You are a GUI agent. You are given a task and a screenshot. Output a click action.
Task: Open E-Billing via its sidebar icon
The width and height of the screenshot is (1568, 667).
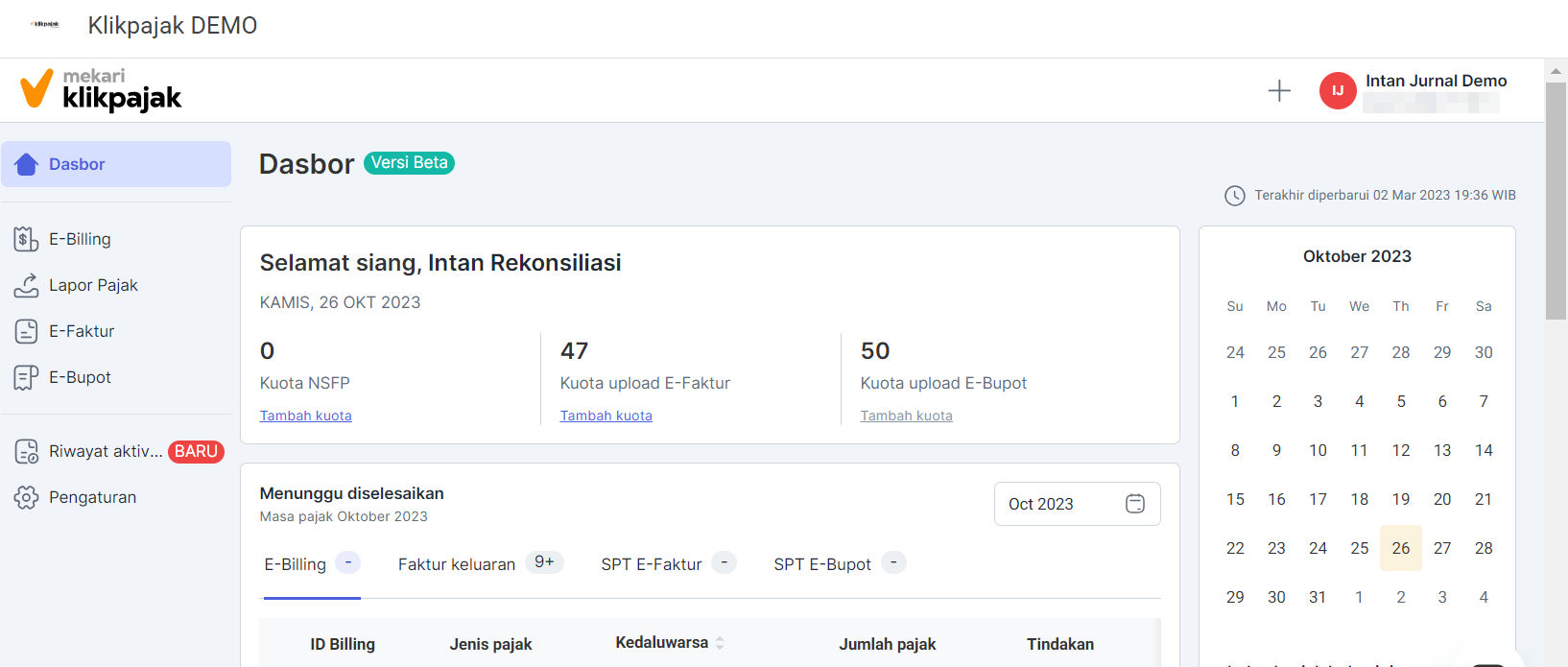coord(26,239)
